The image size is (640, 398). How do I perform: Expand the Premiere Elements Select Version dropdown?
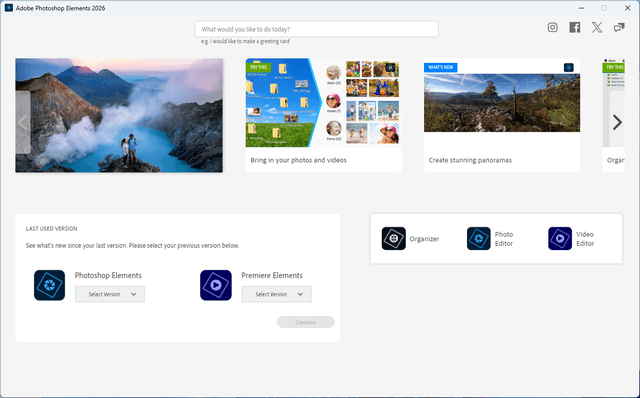coord(276,294)
